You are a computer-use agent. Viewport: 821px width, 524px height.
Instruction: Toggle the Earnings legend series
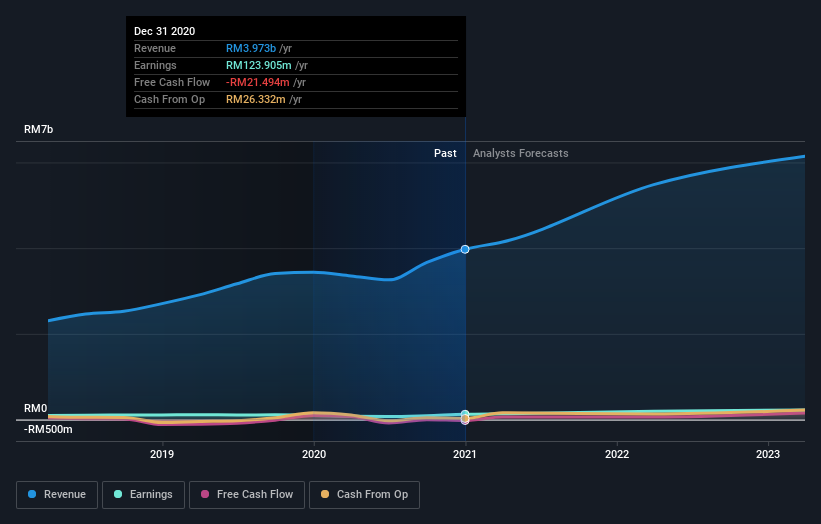tap(143, 495)
